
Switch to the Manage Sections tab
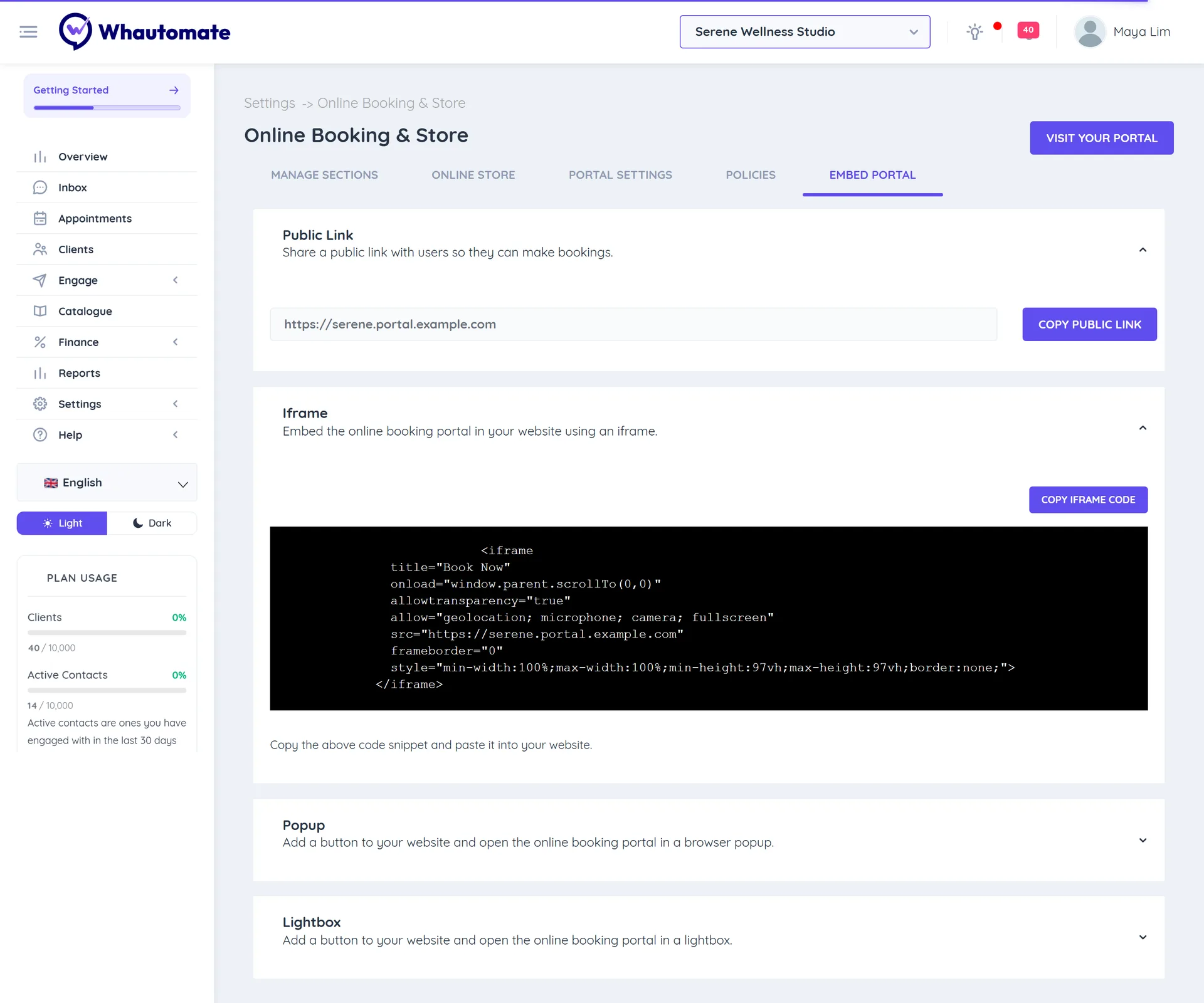coord(324,176)
